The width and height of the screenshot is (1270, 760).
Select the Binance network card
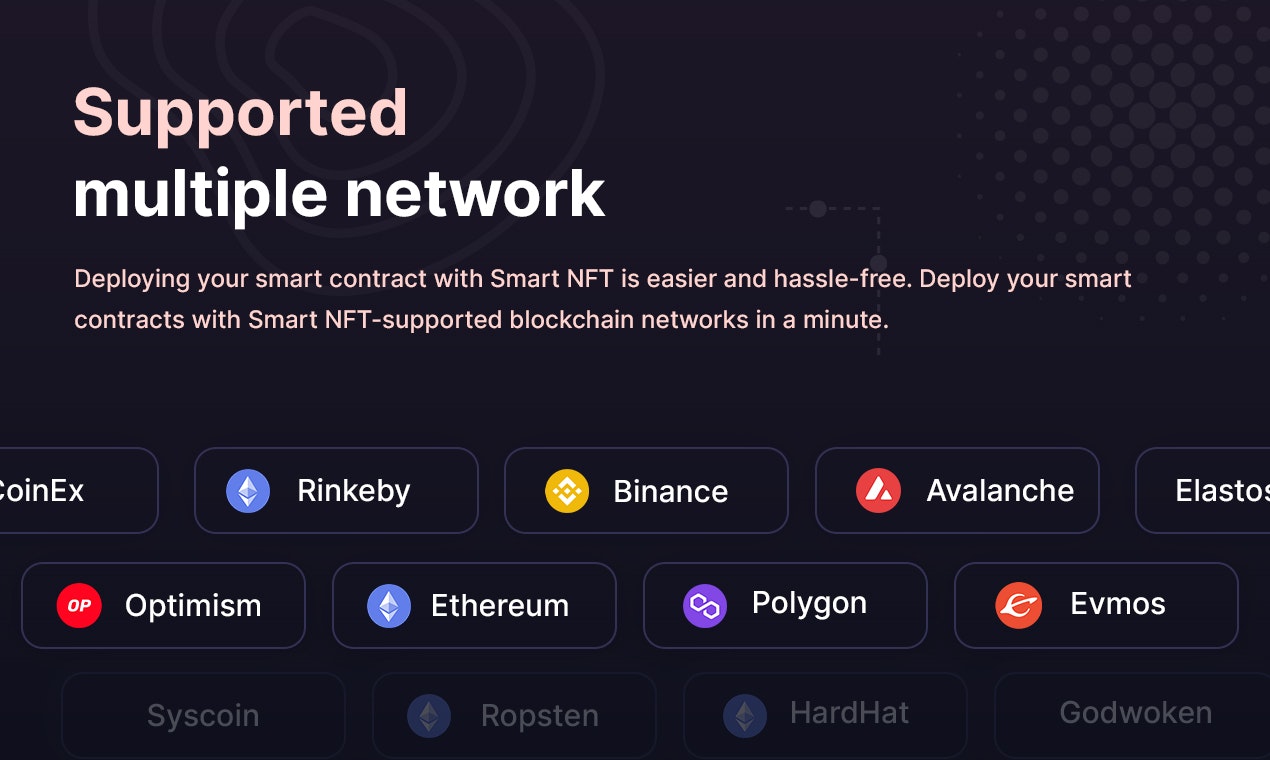click(x=646, y=490)
